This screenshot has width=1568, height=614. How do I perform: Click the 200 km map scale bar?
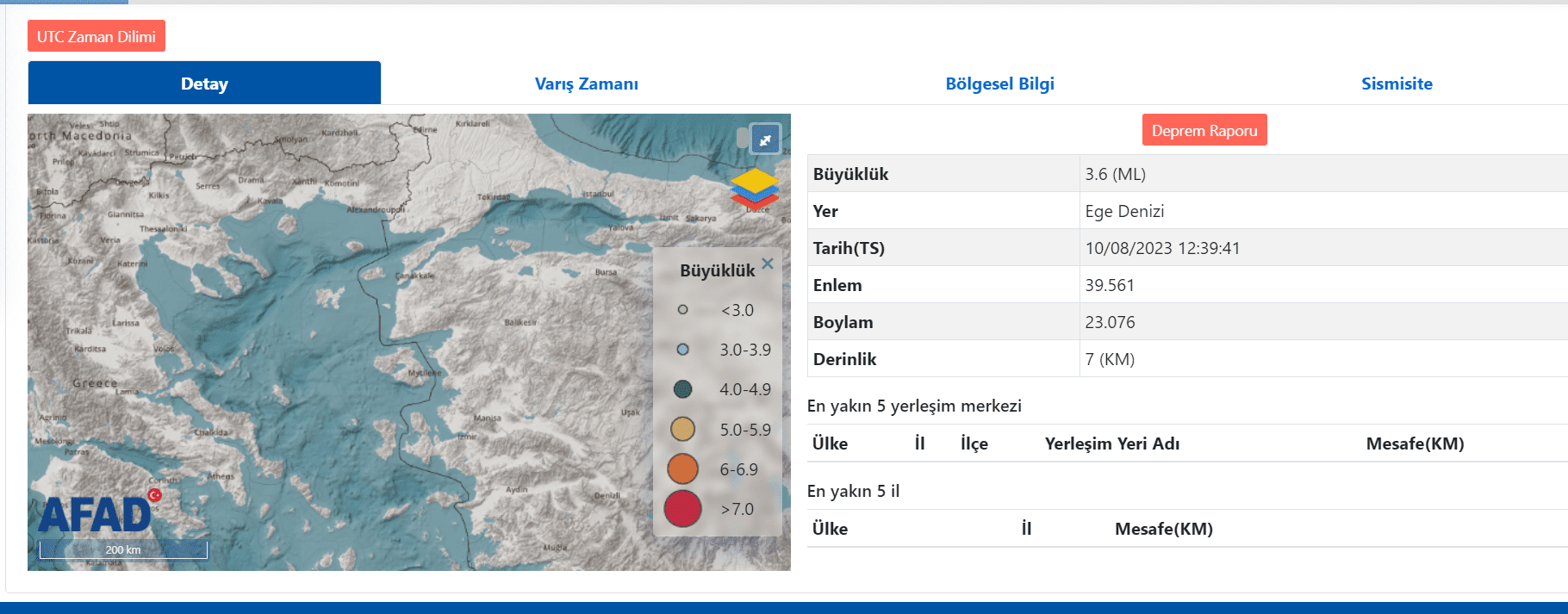123,549
